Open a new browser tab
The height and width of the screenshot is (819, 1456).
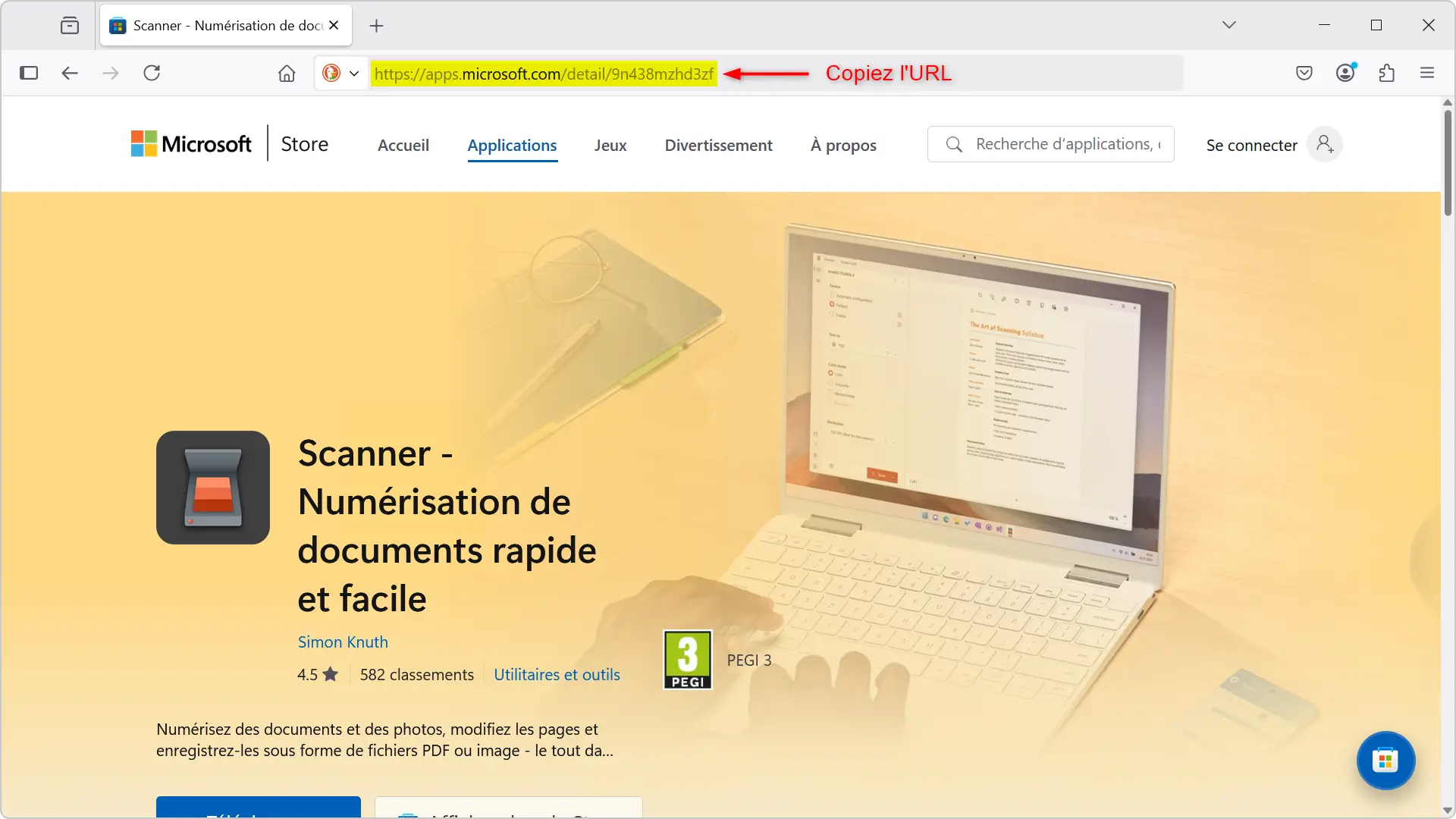(376, 26)
